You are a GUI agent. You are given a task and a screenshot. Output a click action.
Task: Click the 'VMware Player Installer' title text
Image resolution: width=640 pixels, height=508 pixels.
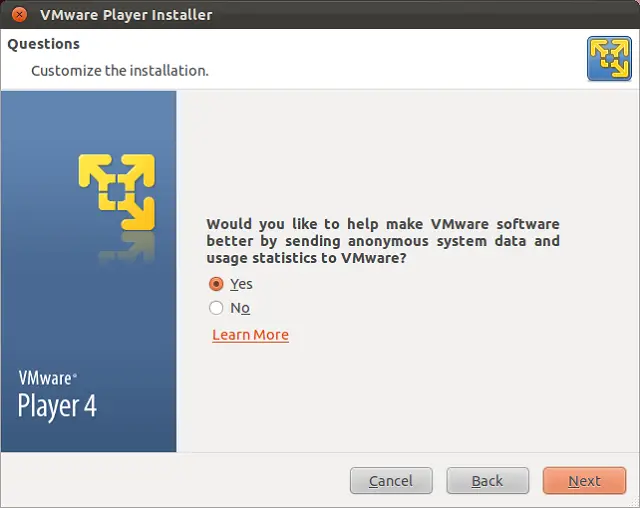(x=126, y=15)
